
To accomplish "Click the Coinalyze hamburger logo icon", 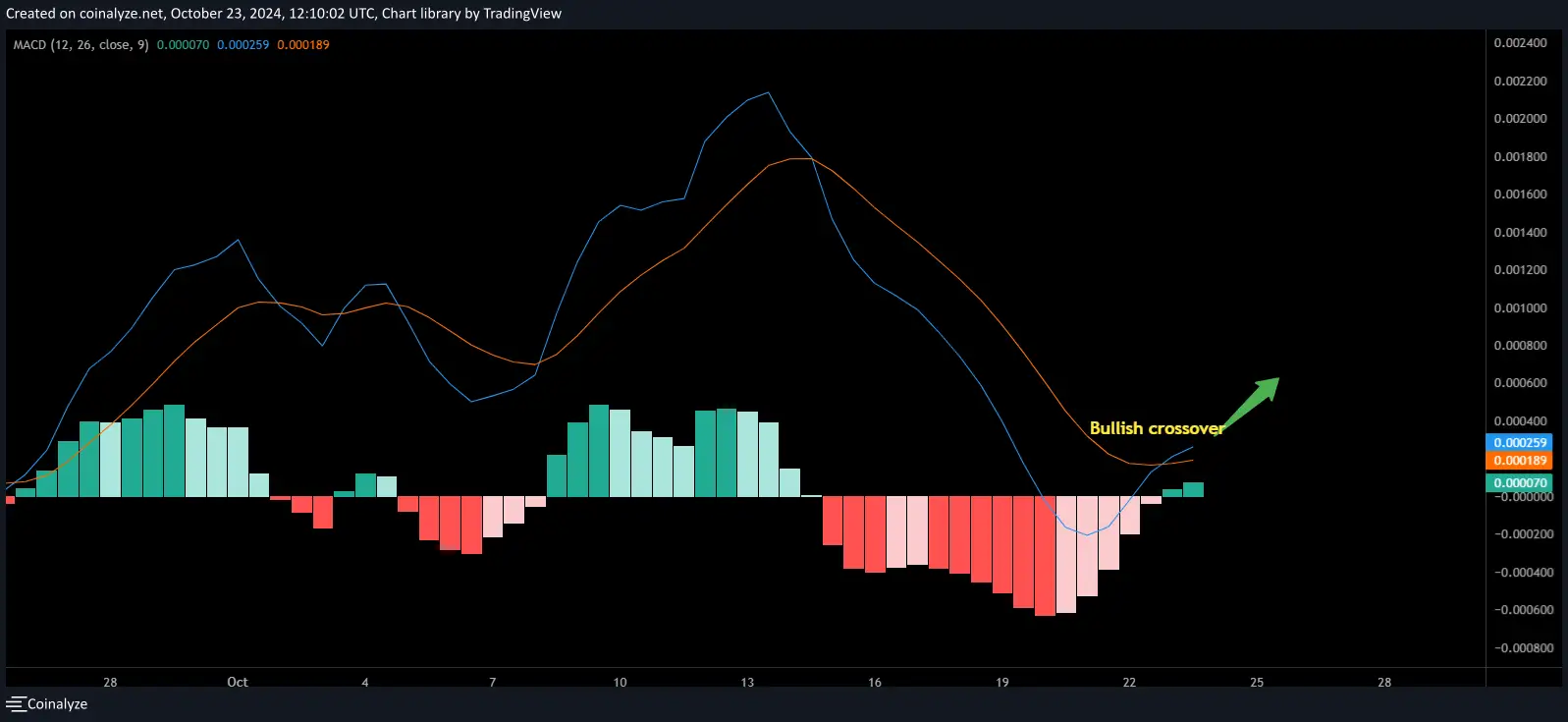I will pos(16,704).
